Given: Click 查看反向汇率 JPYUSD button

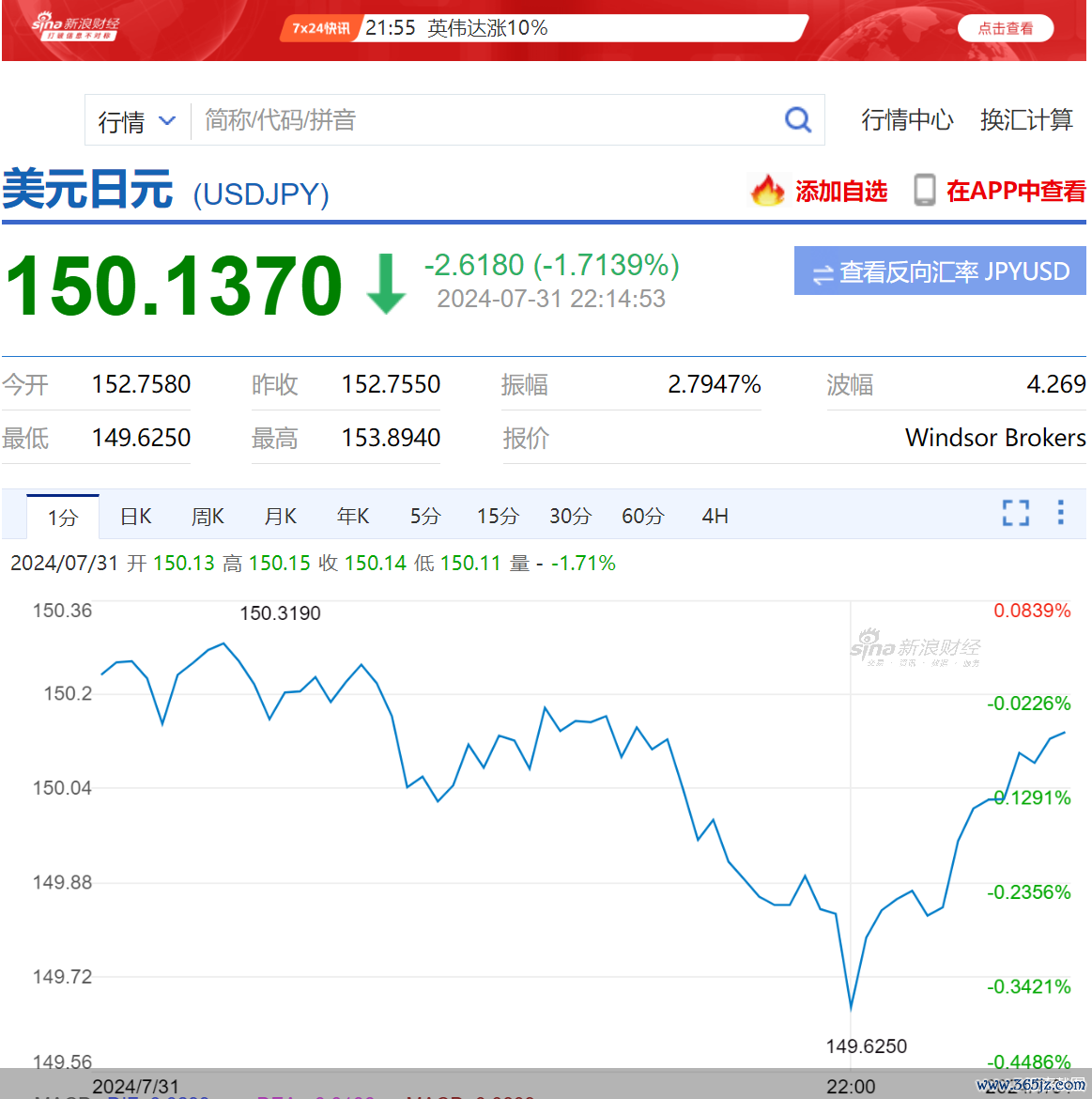Looking at the screenshot, I should point(939,271).
